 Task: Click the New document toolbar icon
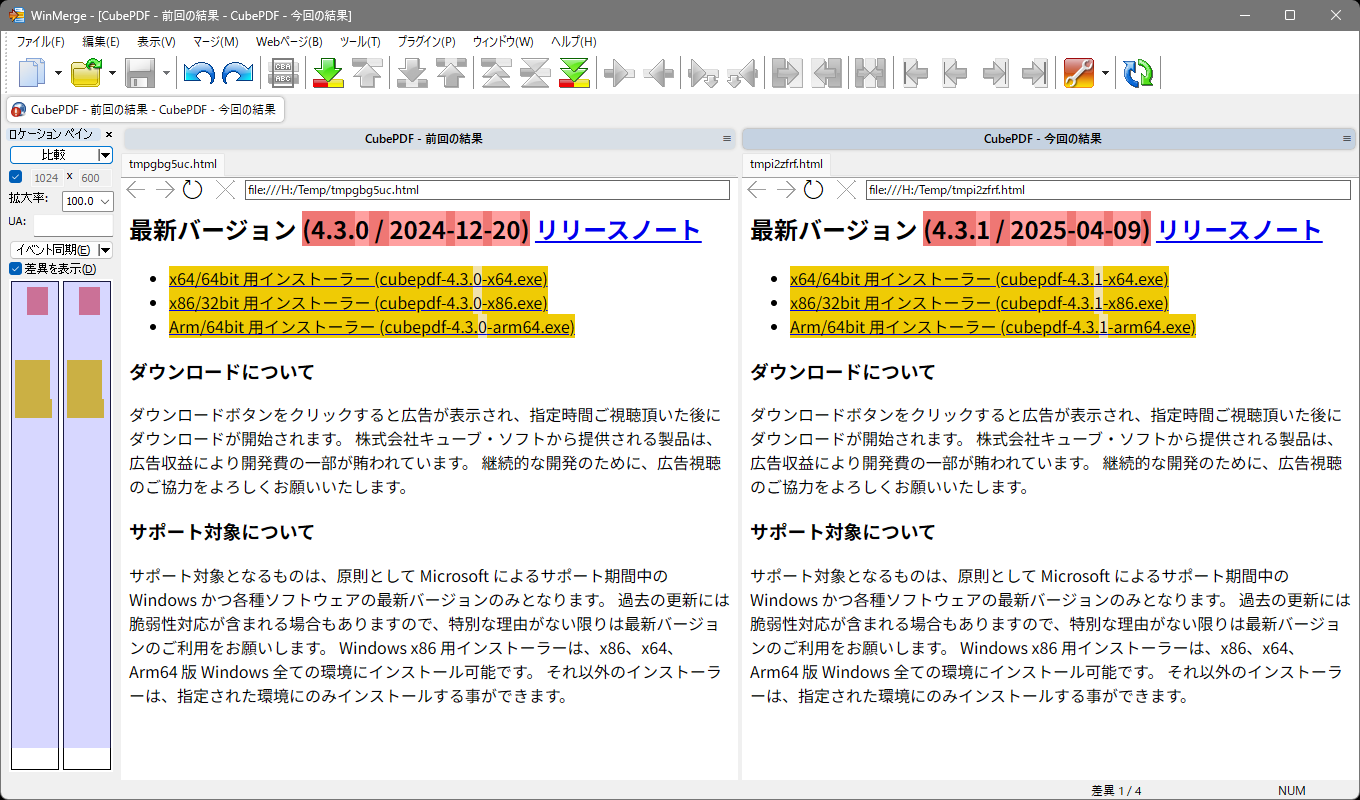tap(34, 73)
